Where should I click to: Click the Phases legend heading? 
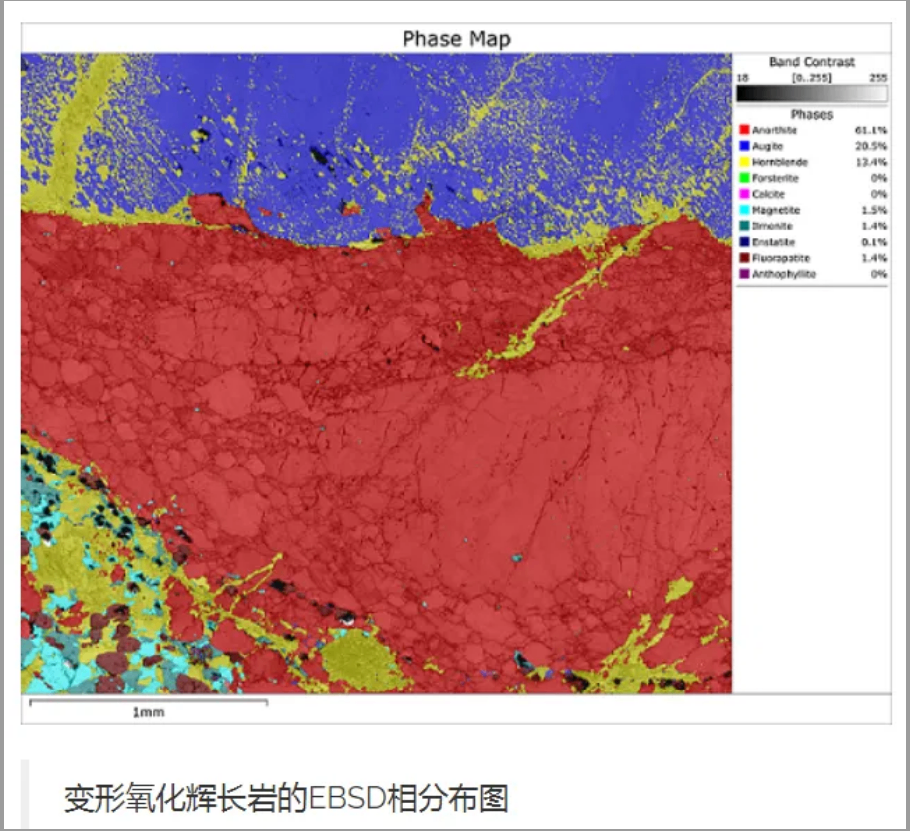click(x=811, y=114)
